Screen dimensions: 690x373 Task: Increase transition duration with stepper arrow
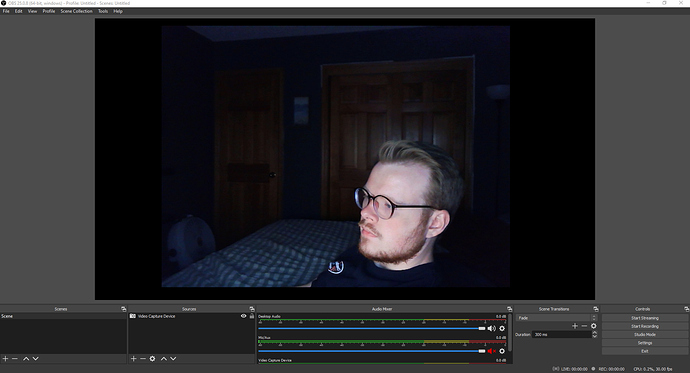pos(595,333)
